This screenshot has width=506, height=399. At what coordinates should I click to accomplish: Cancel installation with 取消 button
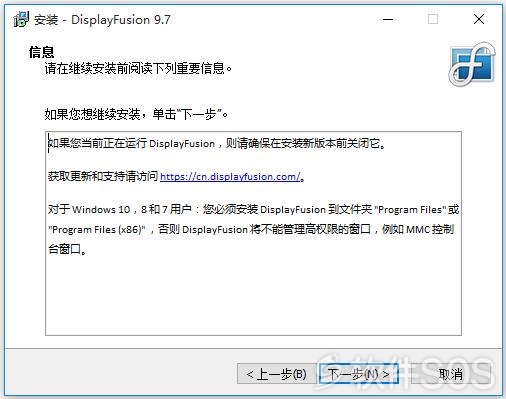point(451,374)
